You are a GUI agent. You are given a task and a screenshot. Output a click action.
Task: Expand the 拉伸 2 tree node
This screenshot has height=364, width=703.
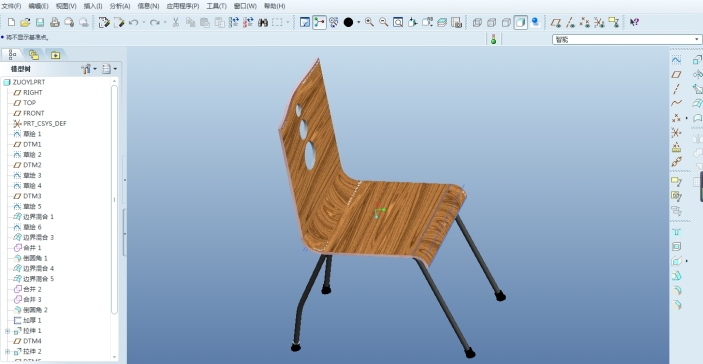coord(8,351)
